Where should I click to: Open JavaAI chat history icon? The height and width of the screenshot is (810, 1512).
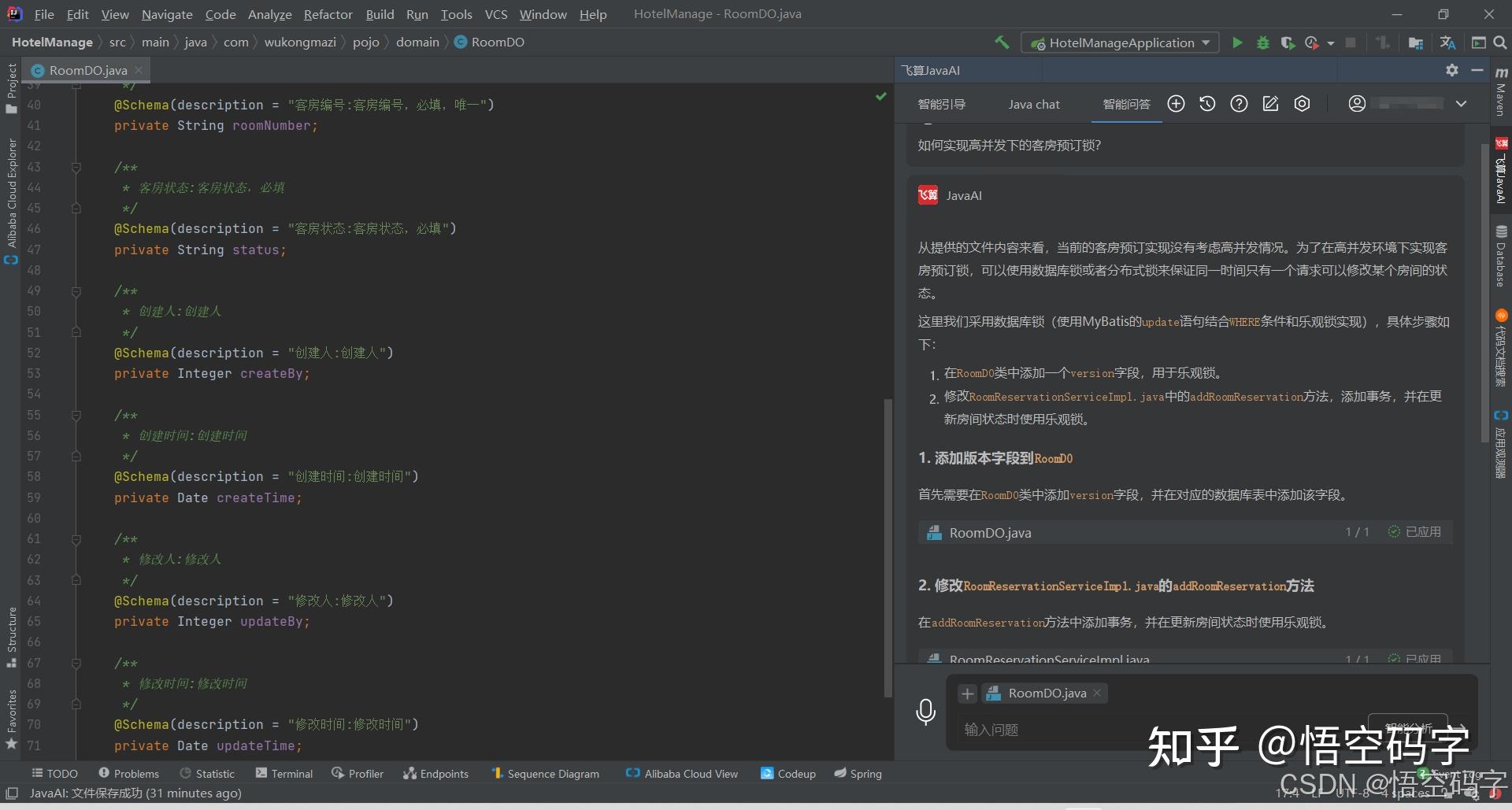[x=1207, y=104]
